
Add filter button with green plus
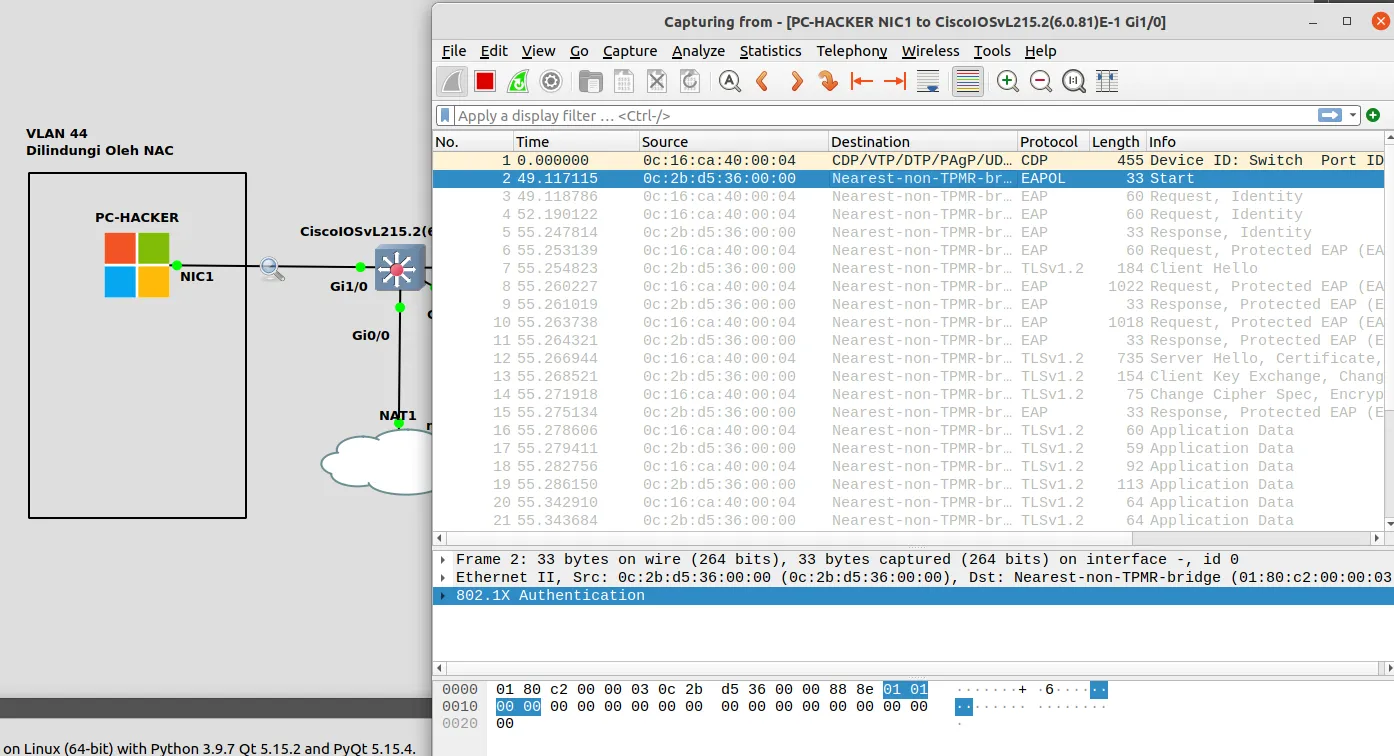pyautogui.click(x=1373, y=116)
